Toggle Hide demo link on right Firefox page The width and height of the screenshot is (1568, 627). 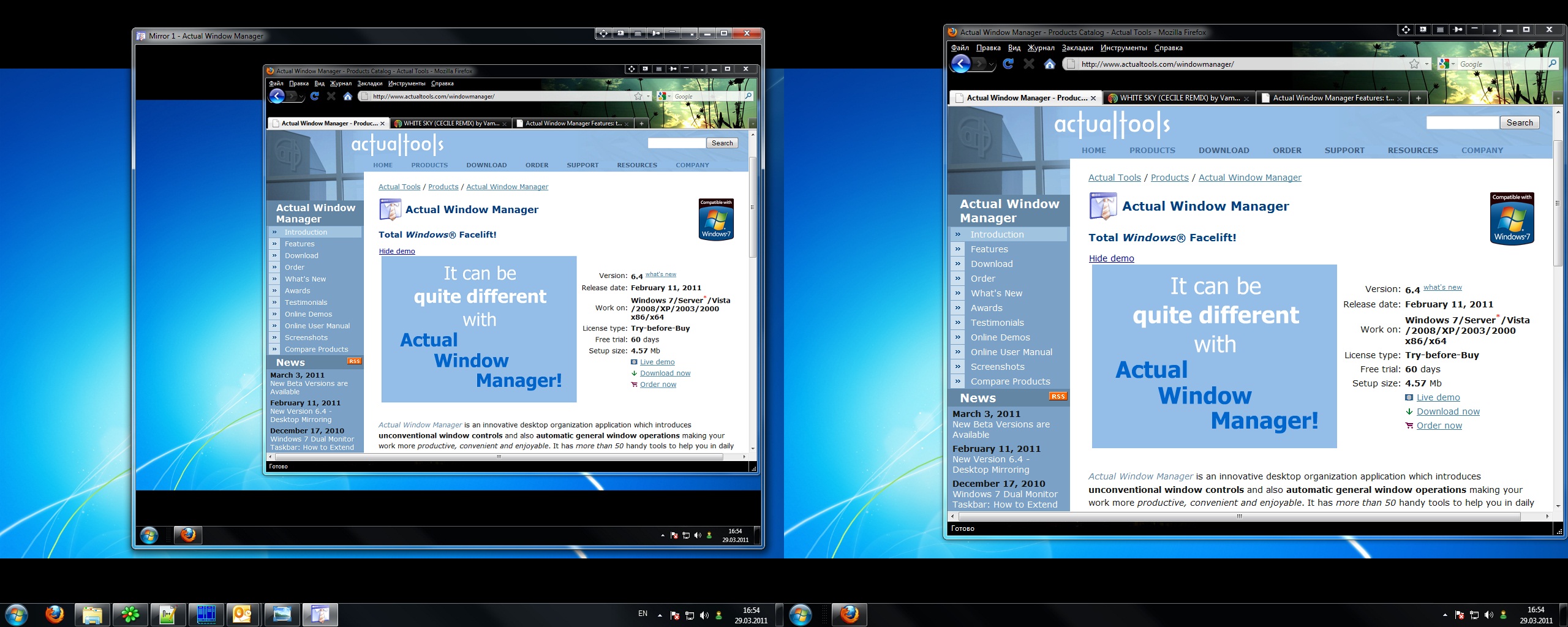[x=1111, y=258]
